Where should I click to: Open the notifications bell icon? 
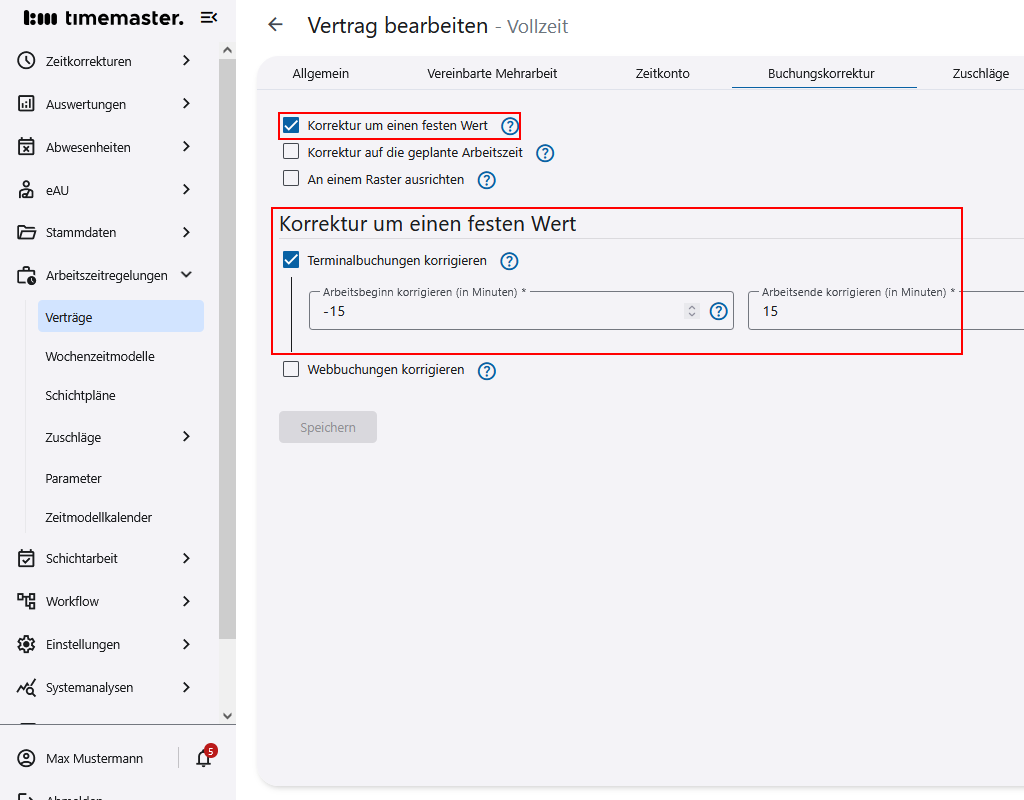pos(204,758)
